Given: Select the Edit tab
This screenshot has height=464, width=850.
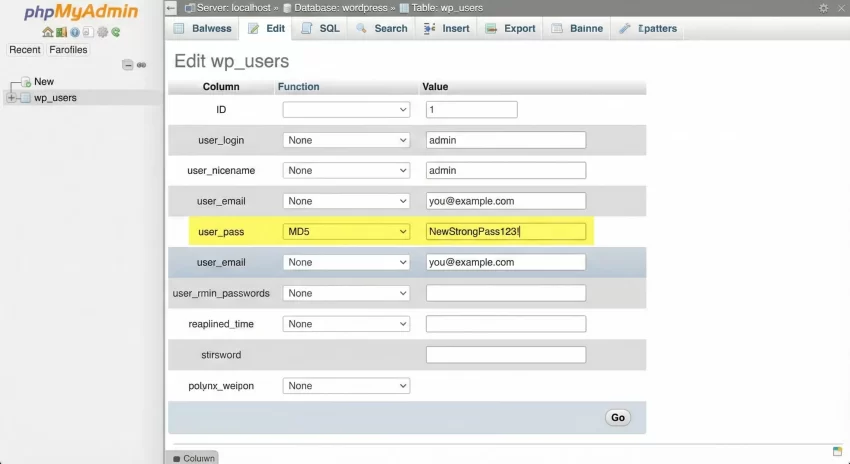Looking at the screenshot, I should point(266,29).
